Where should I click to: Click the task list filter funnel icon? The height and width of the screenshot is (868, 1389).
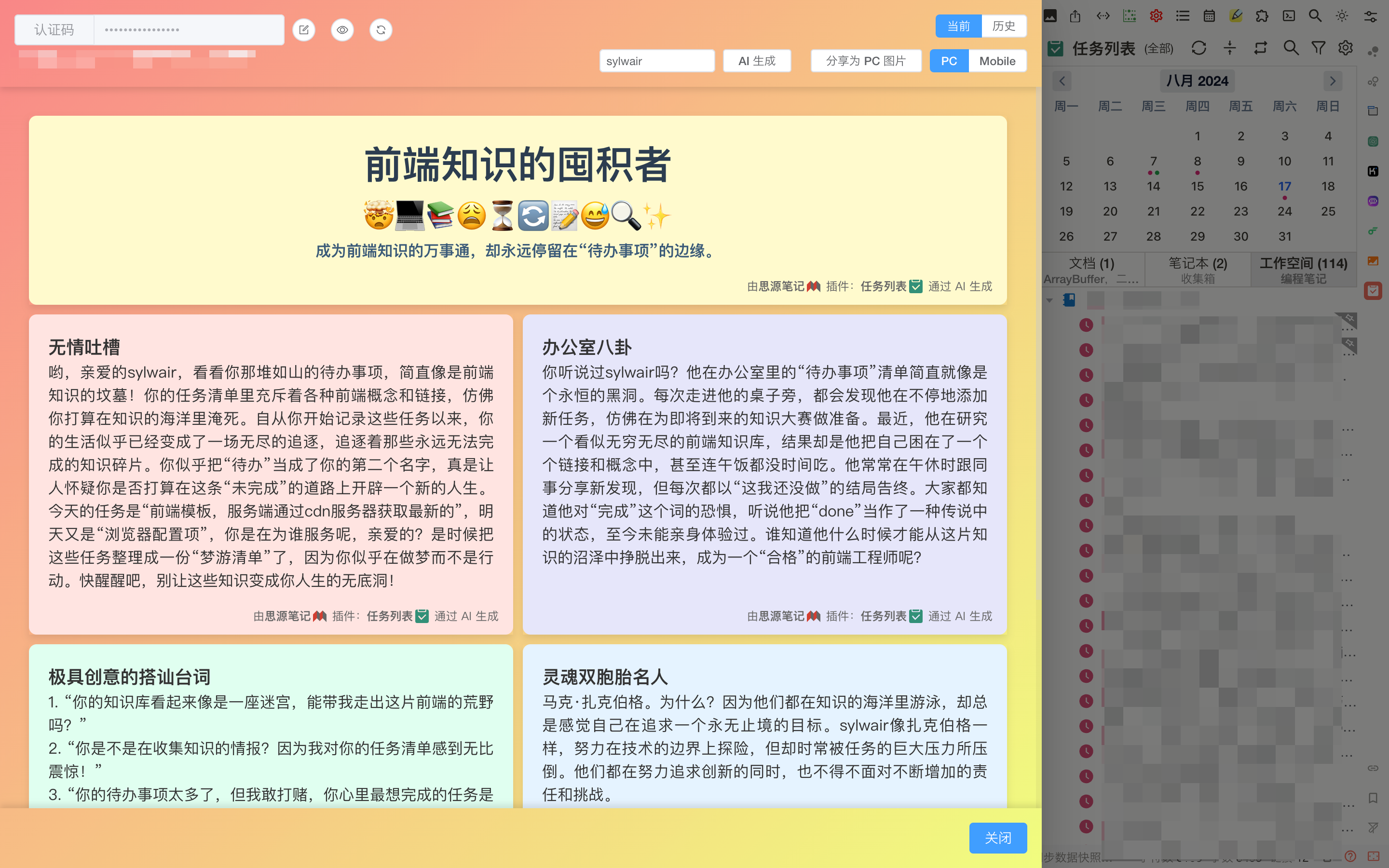coord(1319,48)
